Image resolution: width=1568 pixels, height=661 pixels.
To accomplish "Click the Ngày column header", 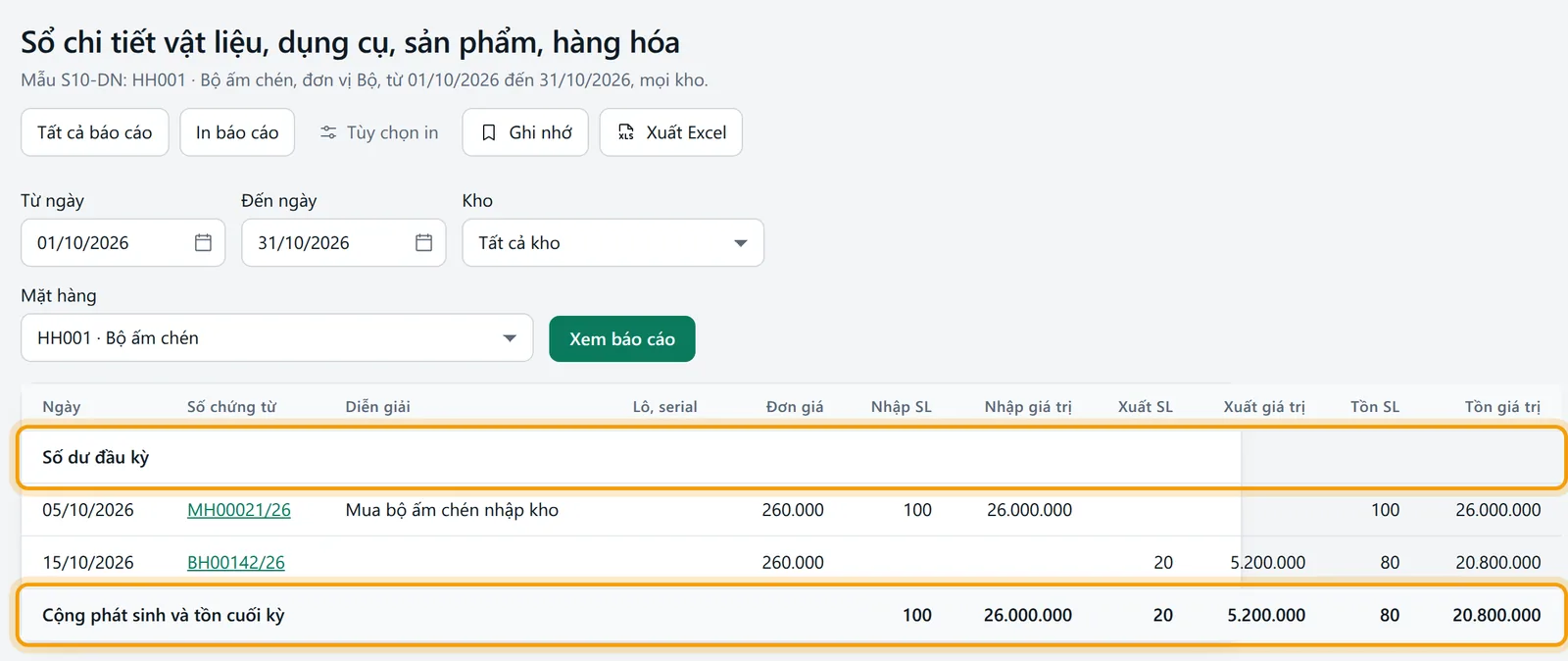I will (x=62, y=406).
